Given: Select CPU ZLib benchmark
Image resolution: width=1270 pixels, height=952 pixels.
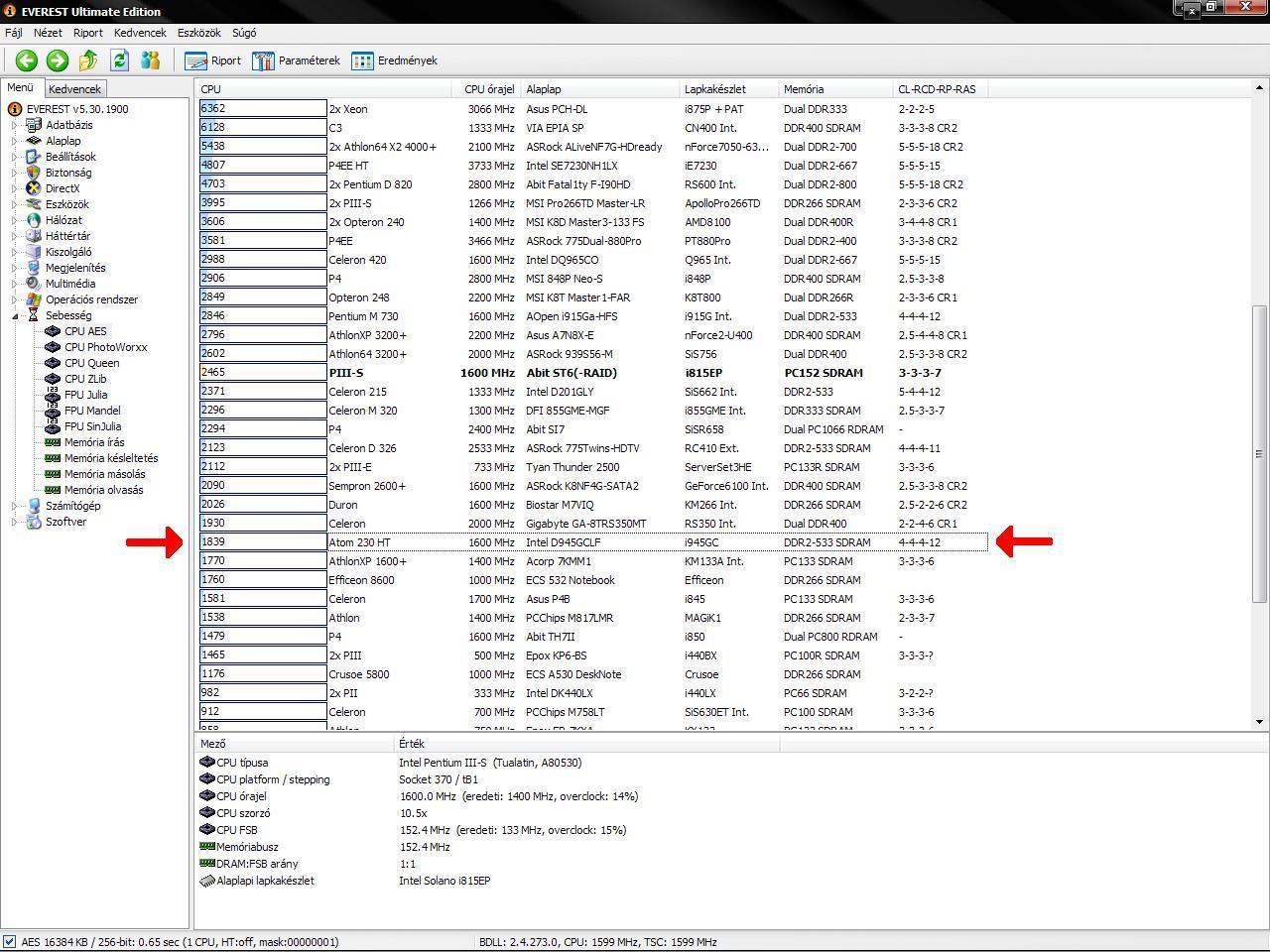Looking at the screenshot, I should tap(85, 379).
